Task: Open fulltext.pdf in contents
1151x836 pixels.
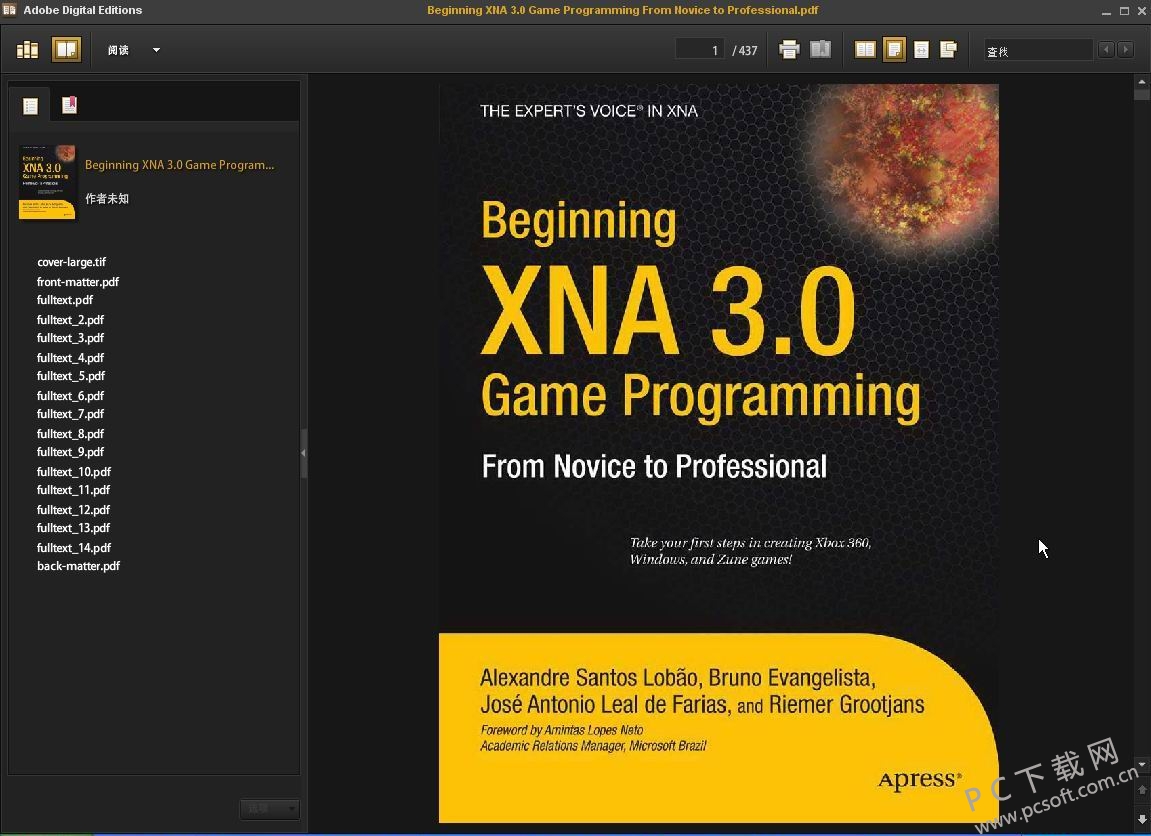Action: 65,300
